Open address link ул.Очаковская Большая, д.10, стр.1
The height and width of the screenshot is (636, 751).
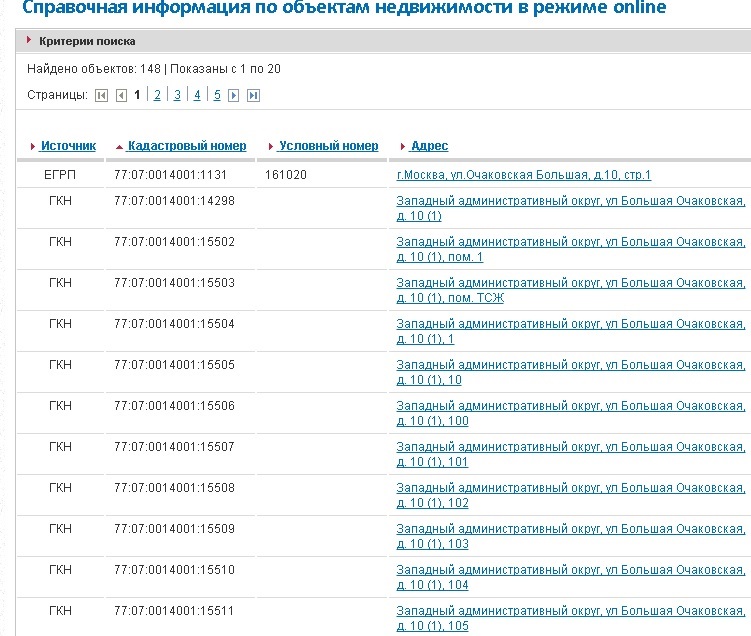click(524, 175)
